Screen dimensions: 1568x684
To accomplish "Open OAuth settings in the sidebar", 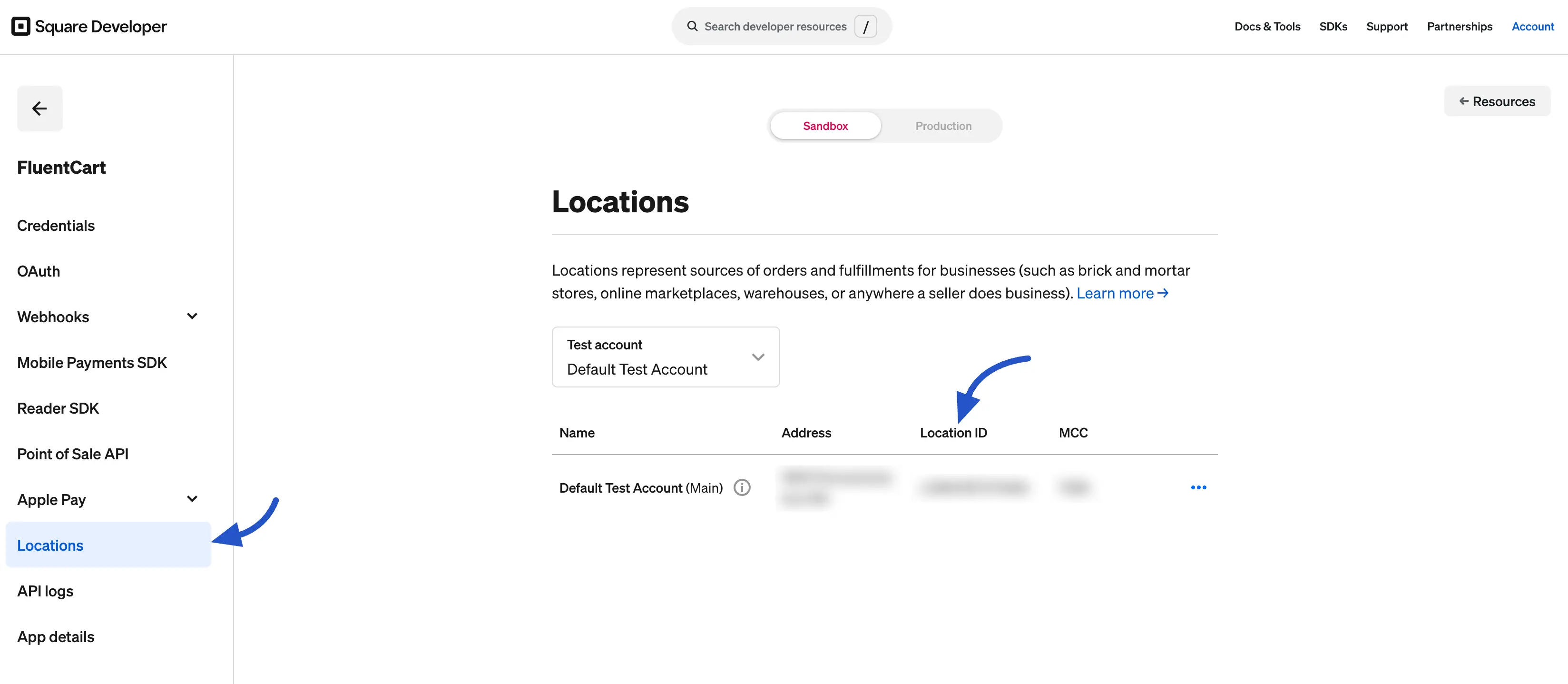I will [x=39, y=271].
